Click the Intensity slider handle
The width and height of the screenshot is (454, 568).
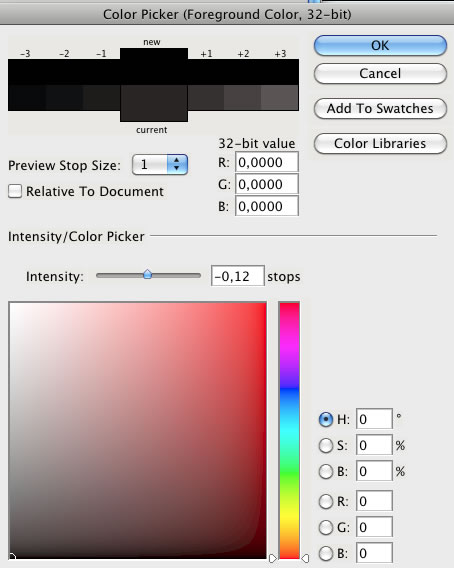pyautogui.click(x=147, y=275)
